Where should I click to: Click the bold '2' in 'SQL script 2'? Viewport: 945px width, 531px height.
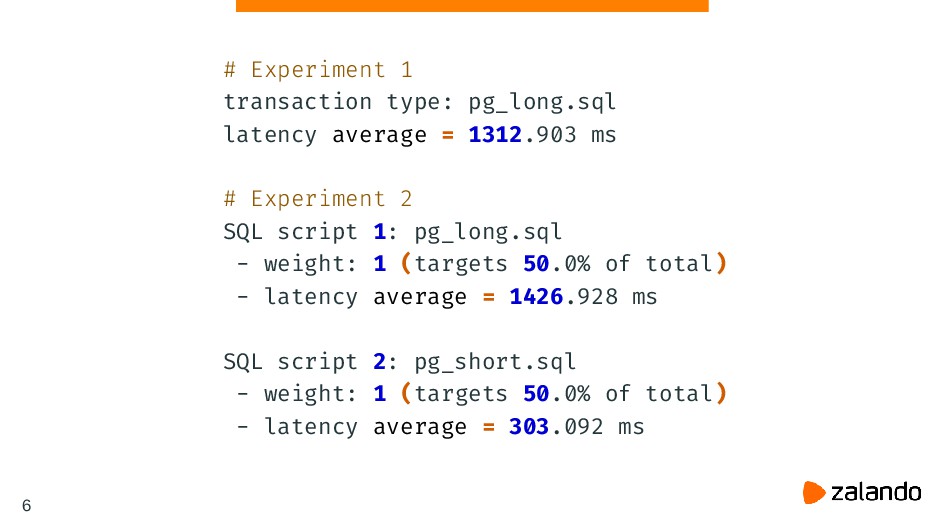[380, 361]
